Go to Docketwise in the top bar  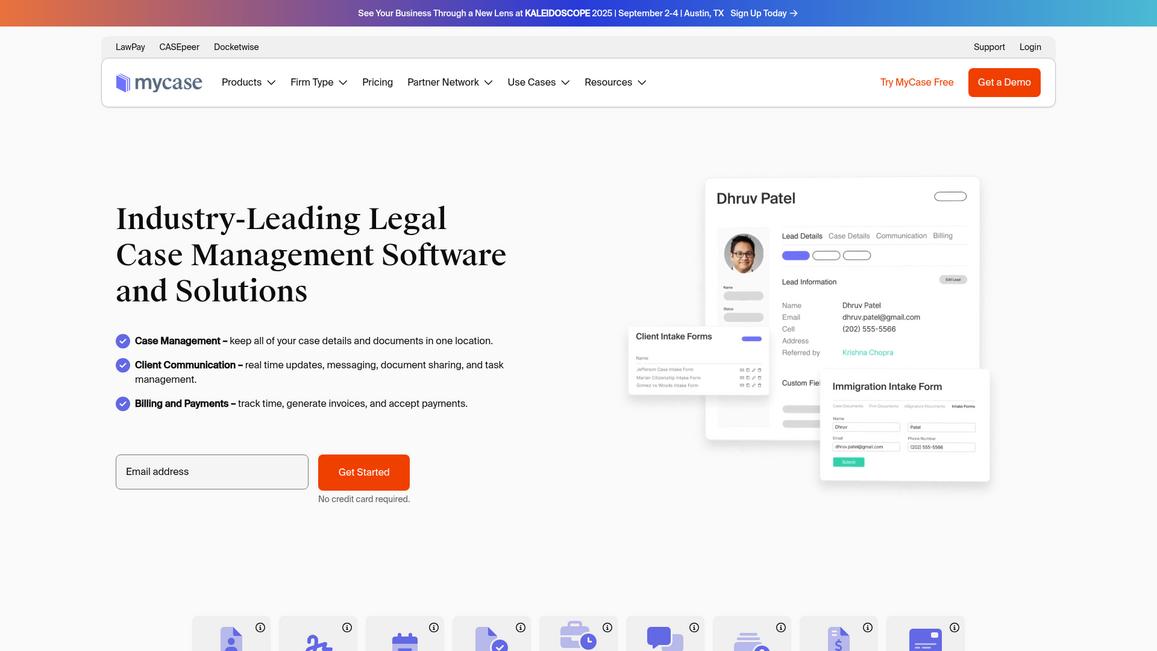point(236,47)
